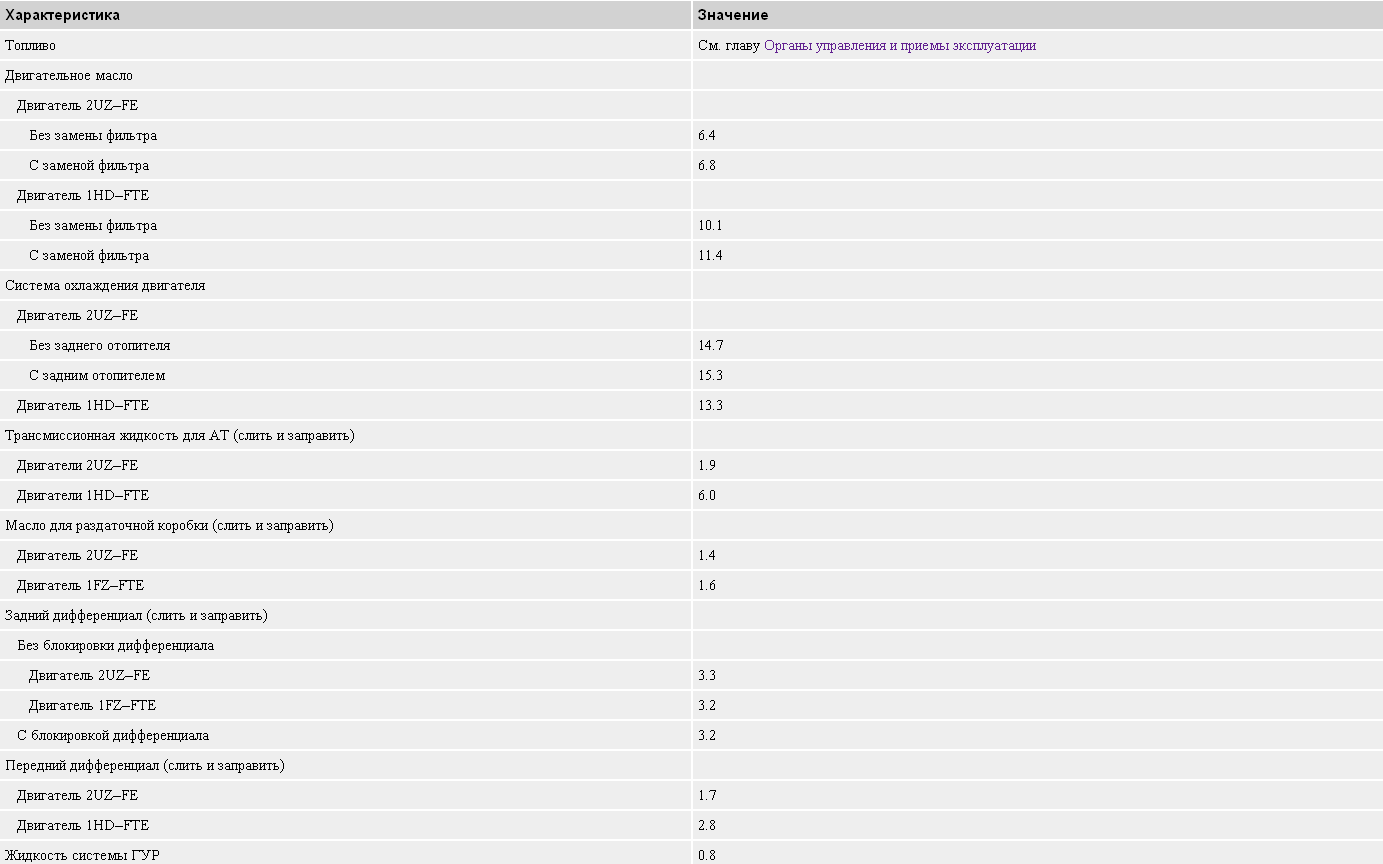The height and width of the screenshot is (864, 1383).
Task: Click the value 1.4
Action: [x=707, y=555]
